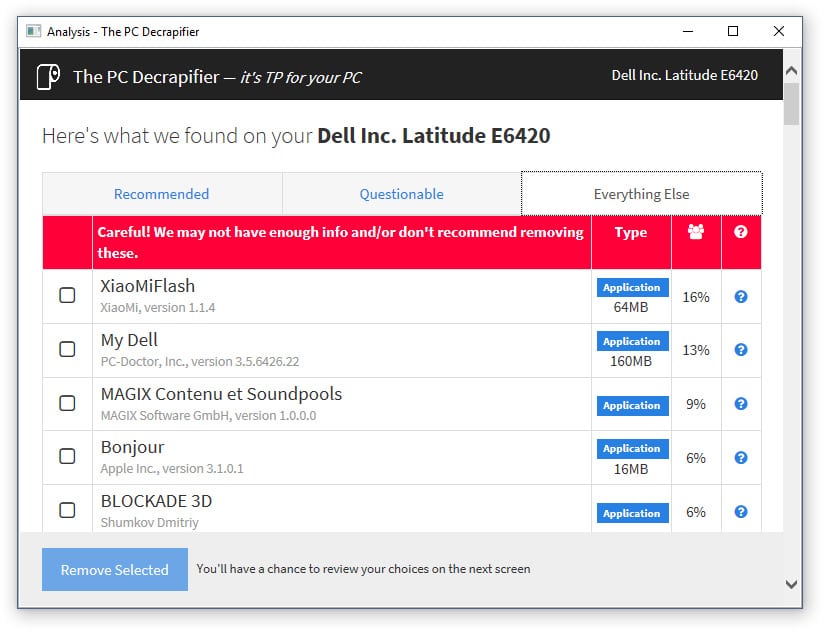Screen dimensions: 824x631
Task: Click the app icon in the title bar
Action: (x=34, y=31)
